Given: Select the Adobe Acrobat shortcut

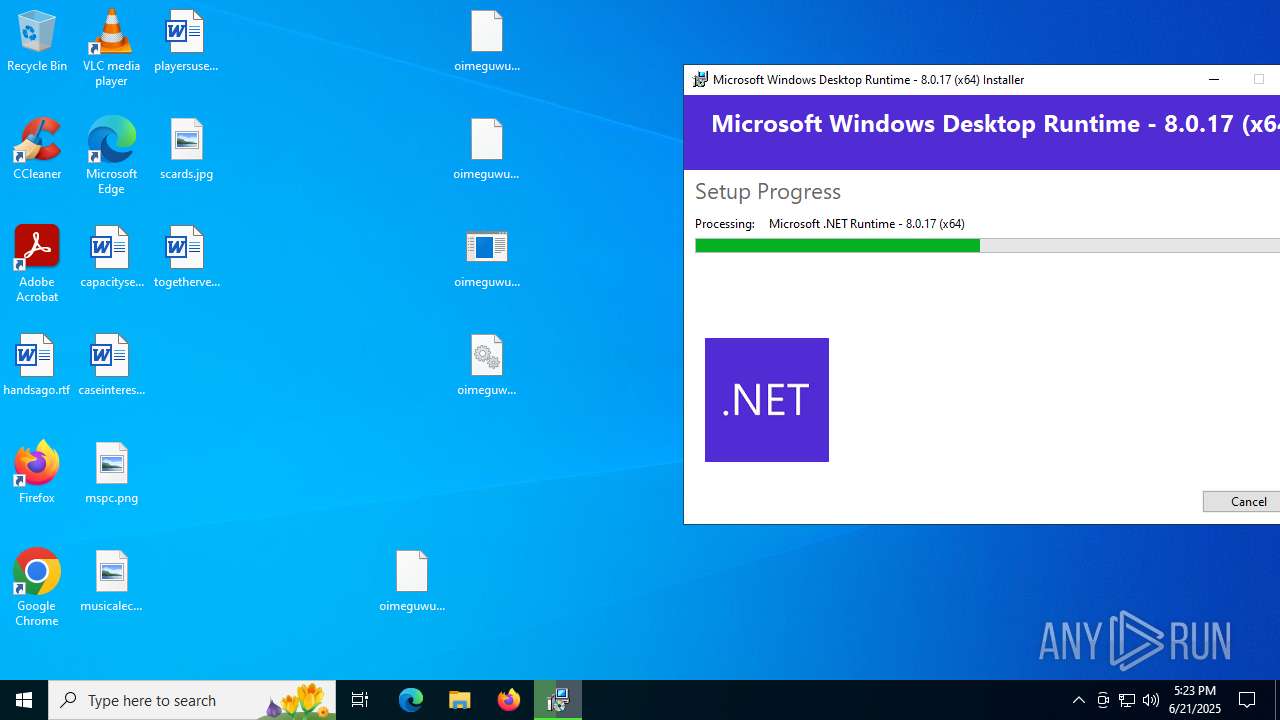Looking at the screenshot, I should (x=37, y=264).
